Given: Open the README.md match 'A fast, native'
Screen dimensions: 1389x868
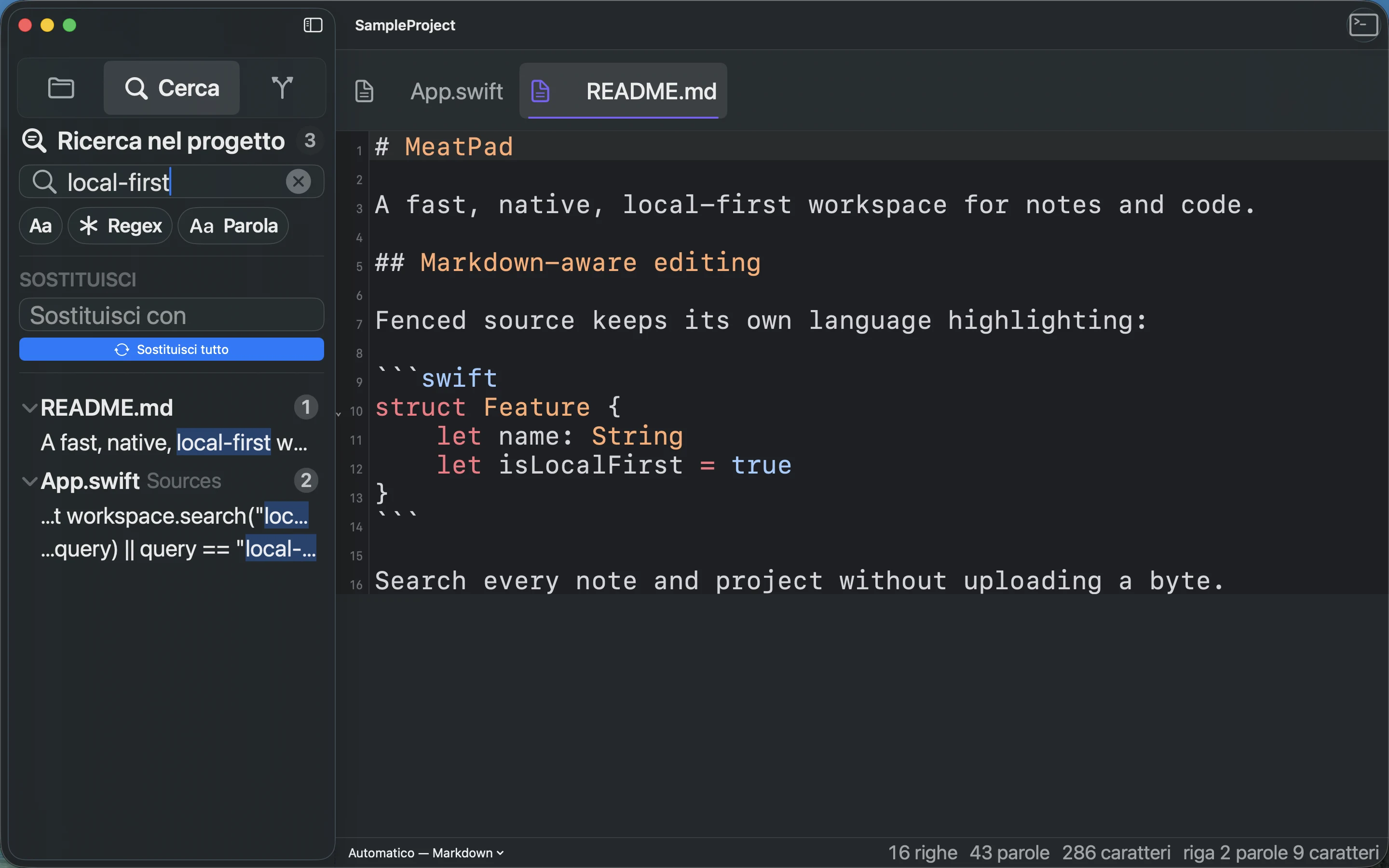Looking at the screenshot, I should (175, 443).
